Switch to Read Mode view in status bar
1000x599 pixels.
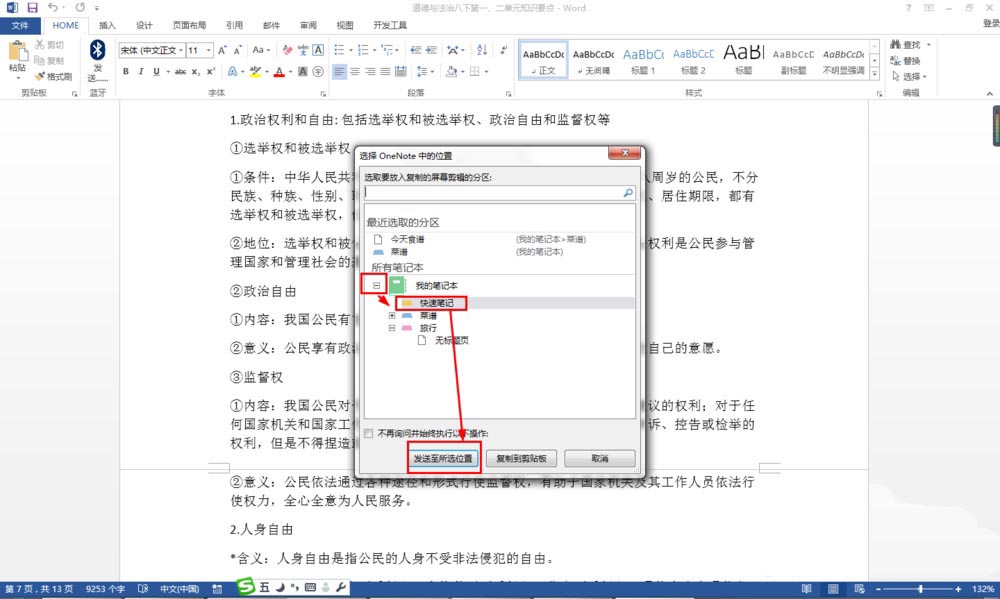click(807, 589)
